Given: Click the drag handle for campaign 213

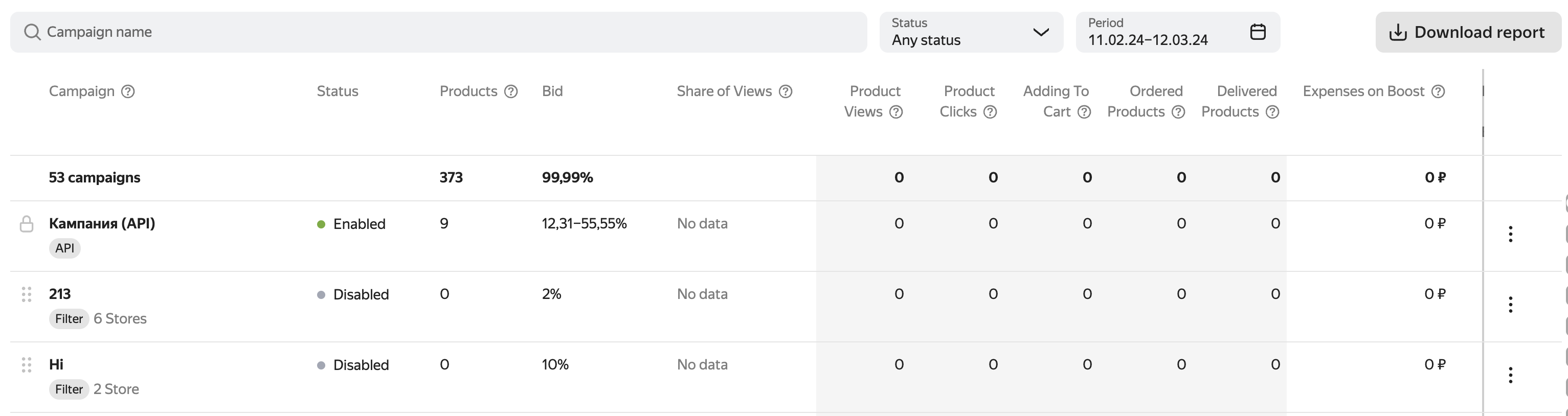Looking at the screenshot, I should tap(26, 294).
